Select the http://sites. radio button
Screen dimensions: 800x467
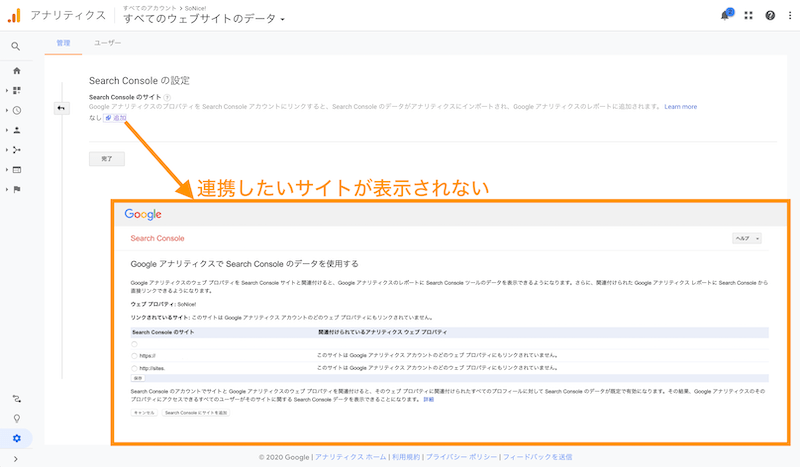(134, 368)
